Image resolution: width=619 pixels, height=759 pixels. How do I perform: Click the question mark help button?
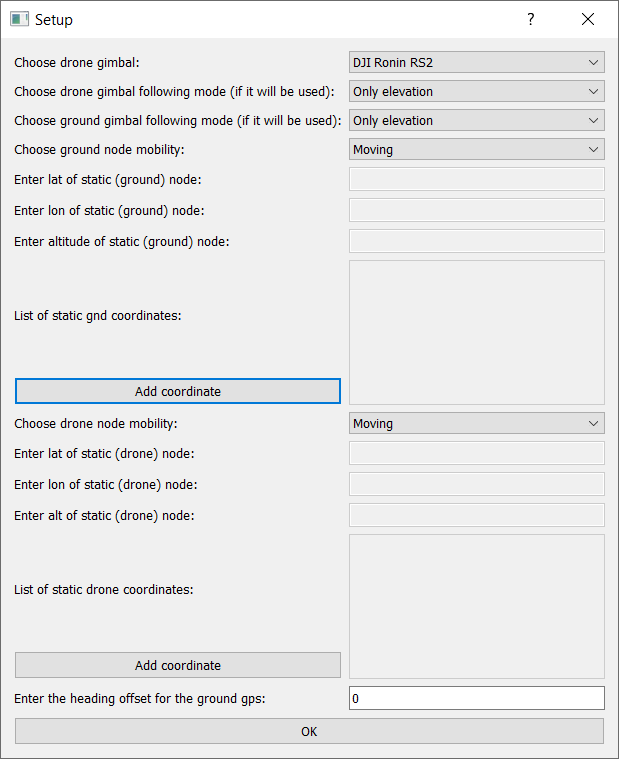tap(531, 19)
